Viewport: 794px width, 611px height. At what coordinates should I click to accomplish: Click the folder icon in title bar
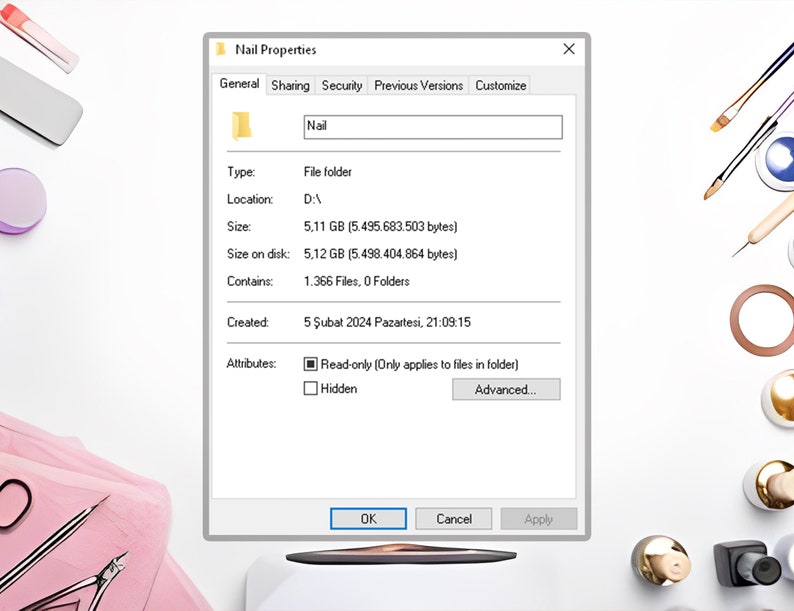221,49
